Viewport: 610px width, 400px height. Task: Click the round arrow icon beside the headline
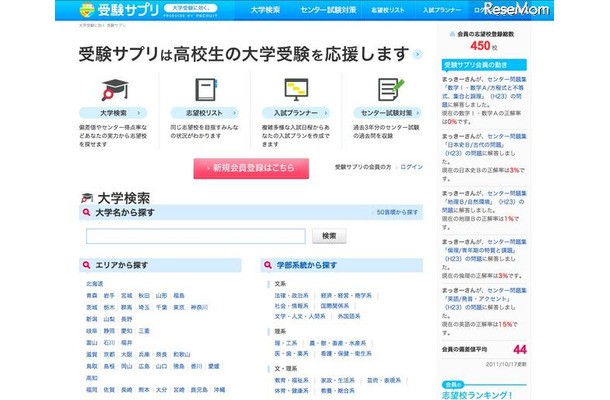coord(417,54)
